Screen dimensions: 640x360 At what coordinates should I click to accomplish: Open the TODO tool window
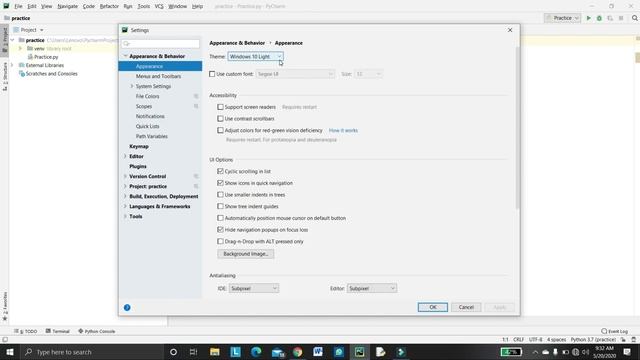pos(26,331)
